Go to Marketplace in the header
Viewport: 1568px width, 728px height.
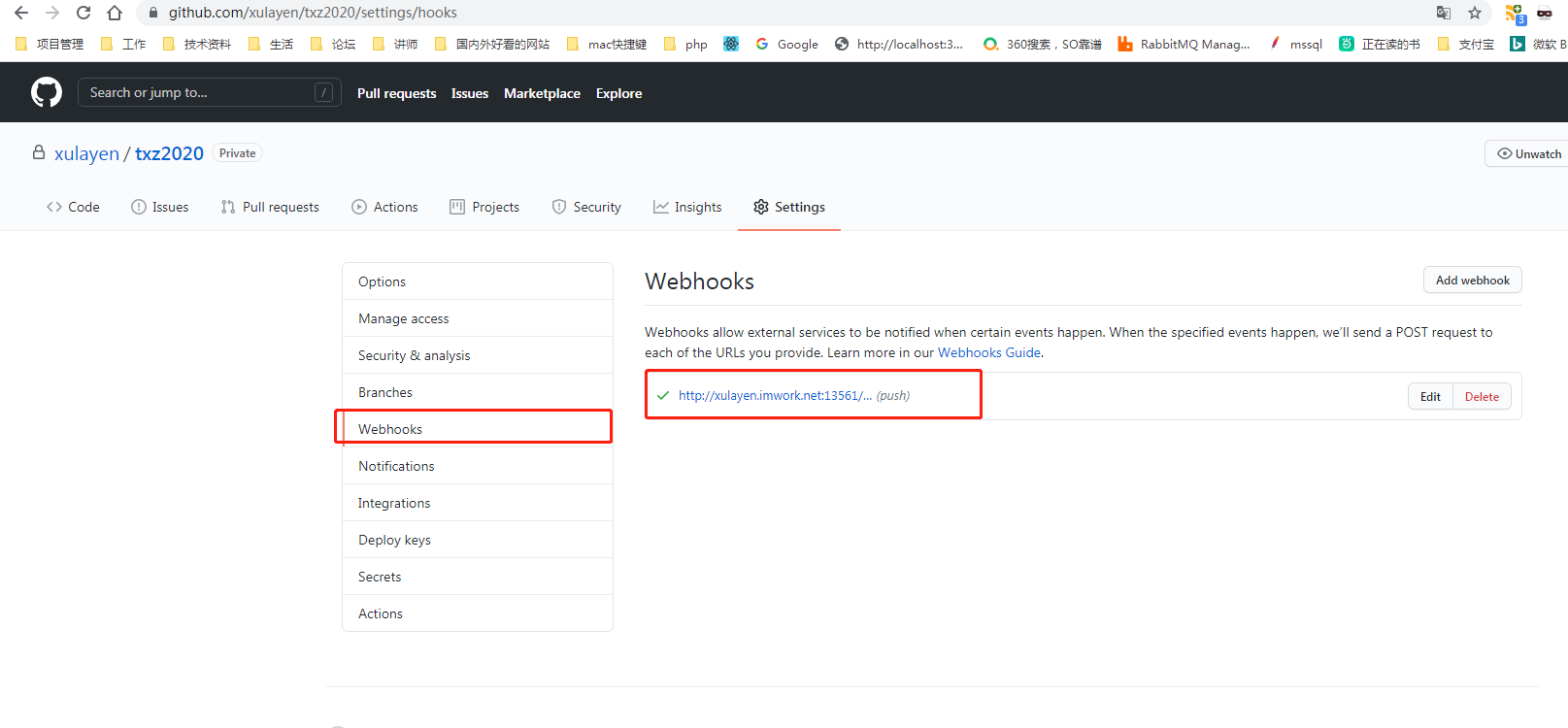[542, 93]
